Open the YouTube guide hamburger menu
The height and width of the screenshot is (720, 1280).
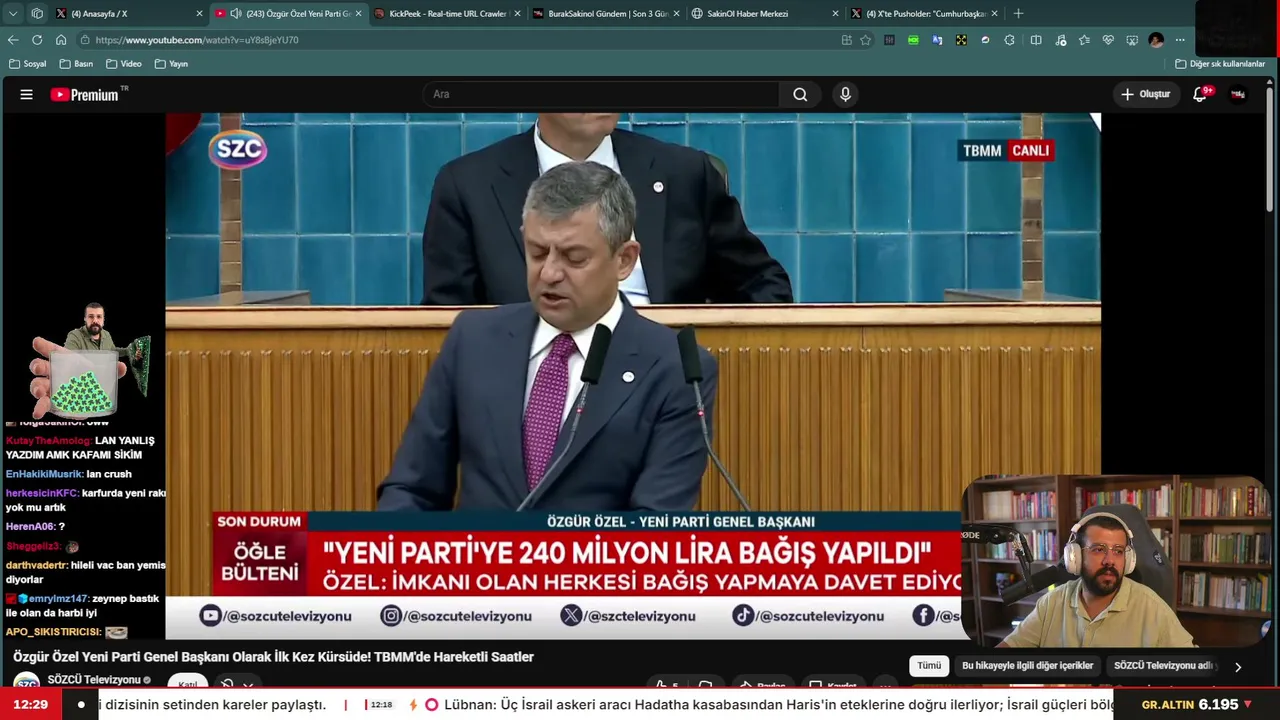click(x=27, y=94)
